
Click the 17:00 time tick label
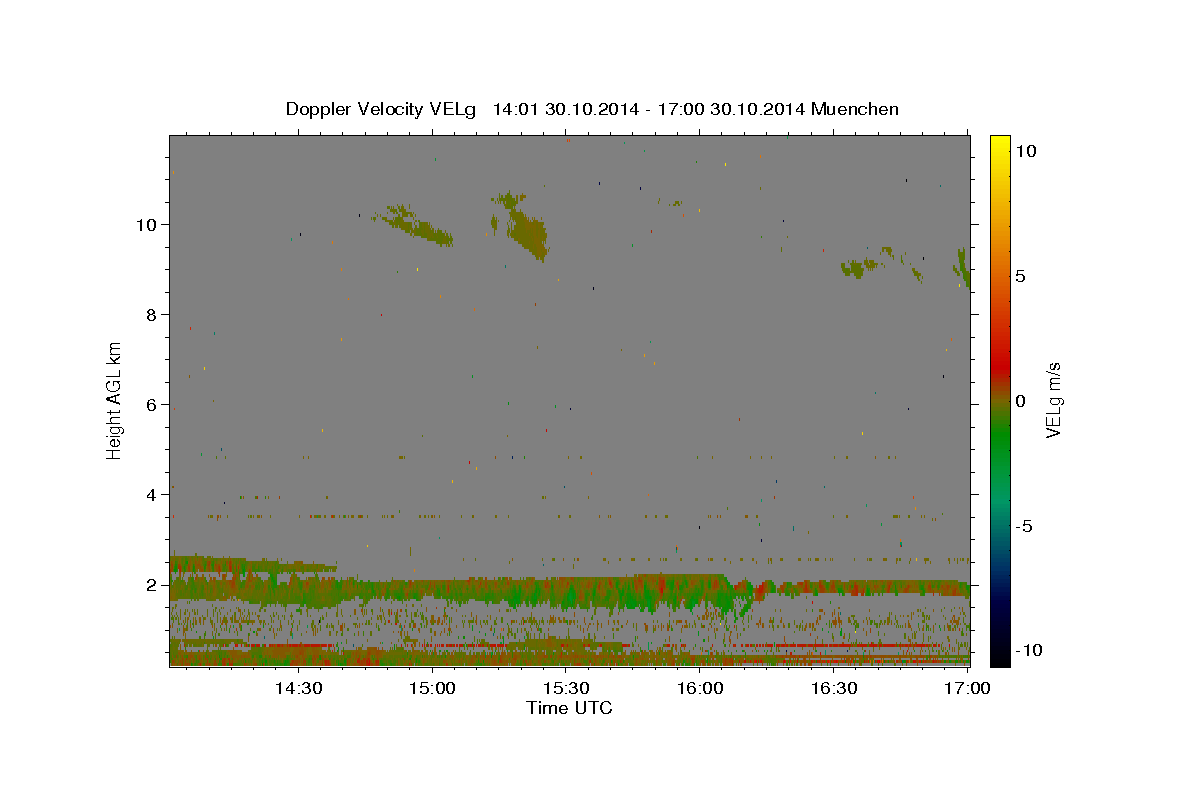pos(968,689)
